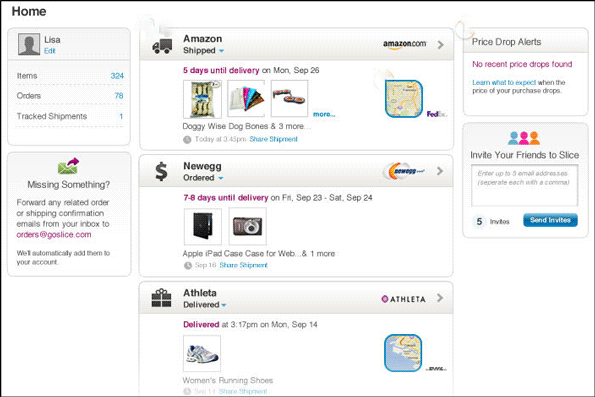Expand the Athleta Delivered status dropdown

tap(224, 305)
